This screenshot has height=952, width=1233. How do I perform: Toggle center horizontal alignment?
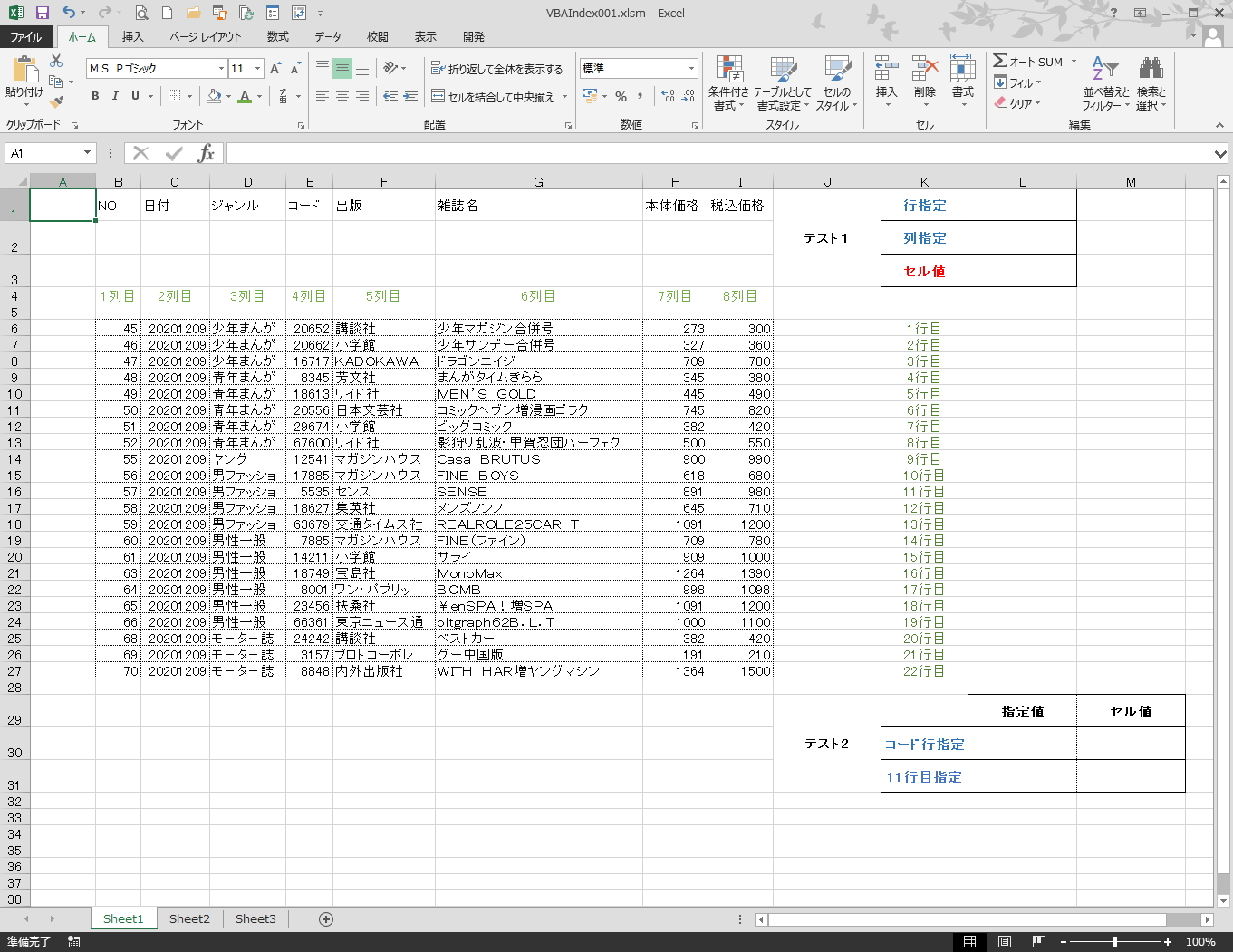point(342,96)
